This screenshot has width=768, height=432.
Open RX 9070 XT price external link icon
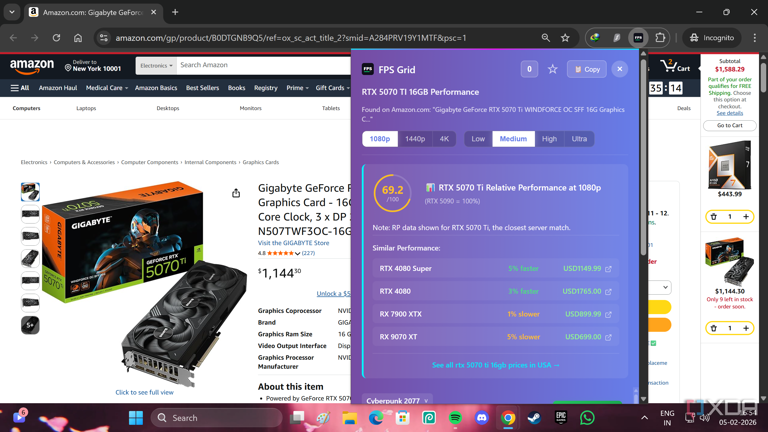coord(608,337)
